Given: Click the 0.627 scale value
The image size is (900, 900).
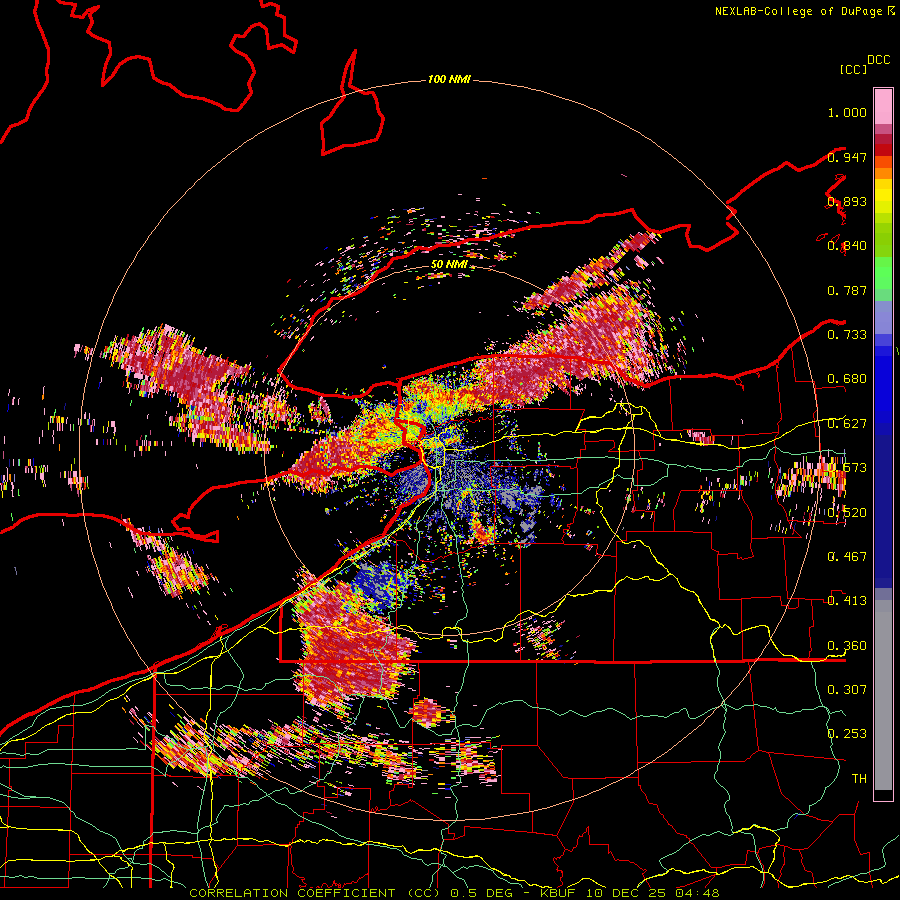Looking at the screenshot, I should coord(847,424).
